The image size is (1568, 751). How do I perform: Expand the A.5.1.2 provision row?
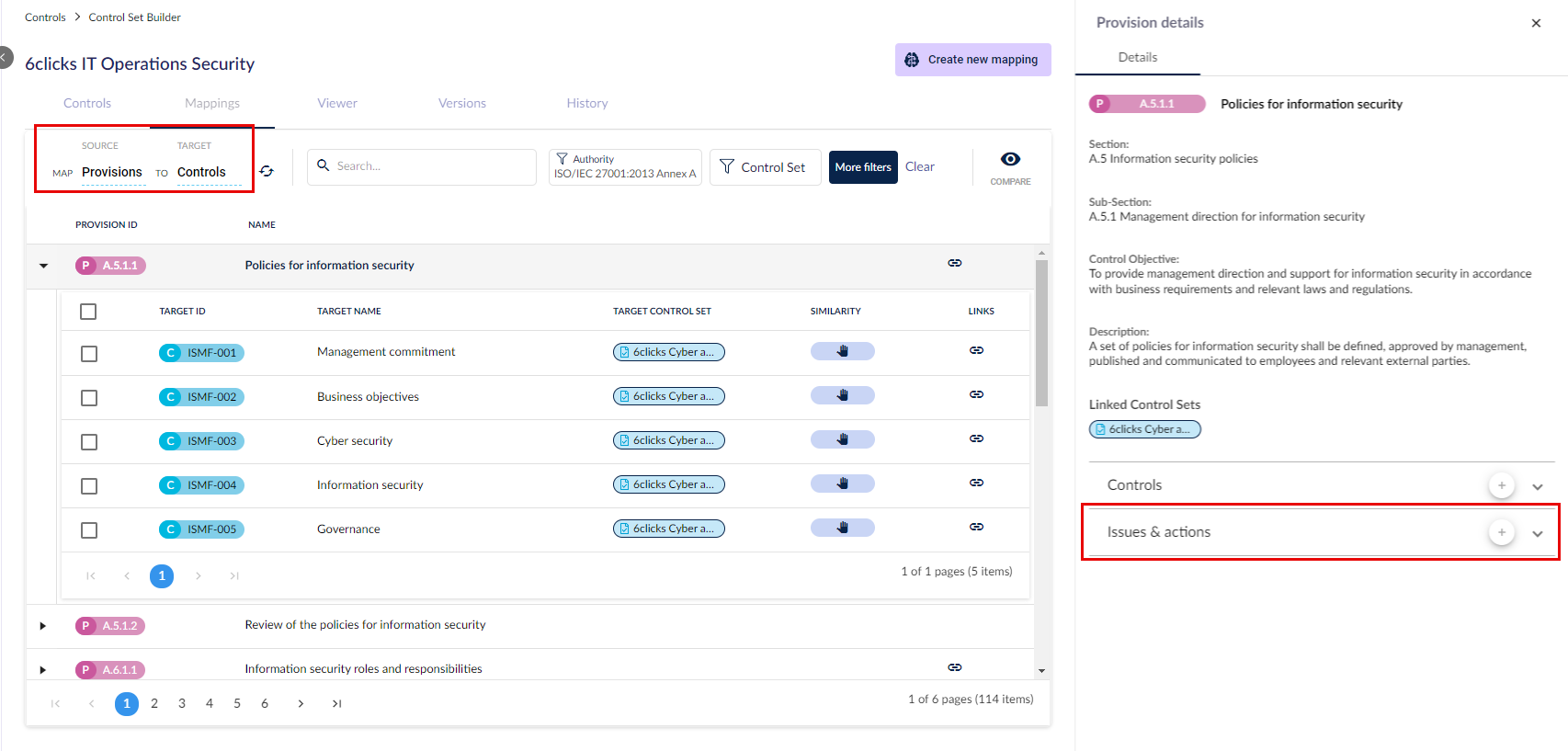[43, 626]
